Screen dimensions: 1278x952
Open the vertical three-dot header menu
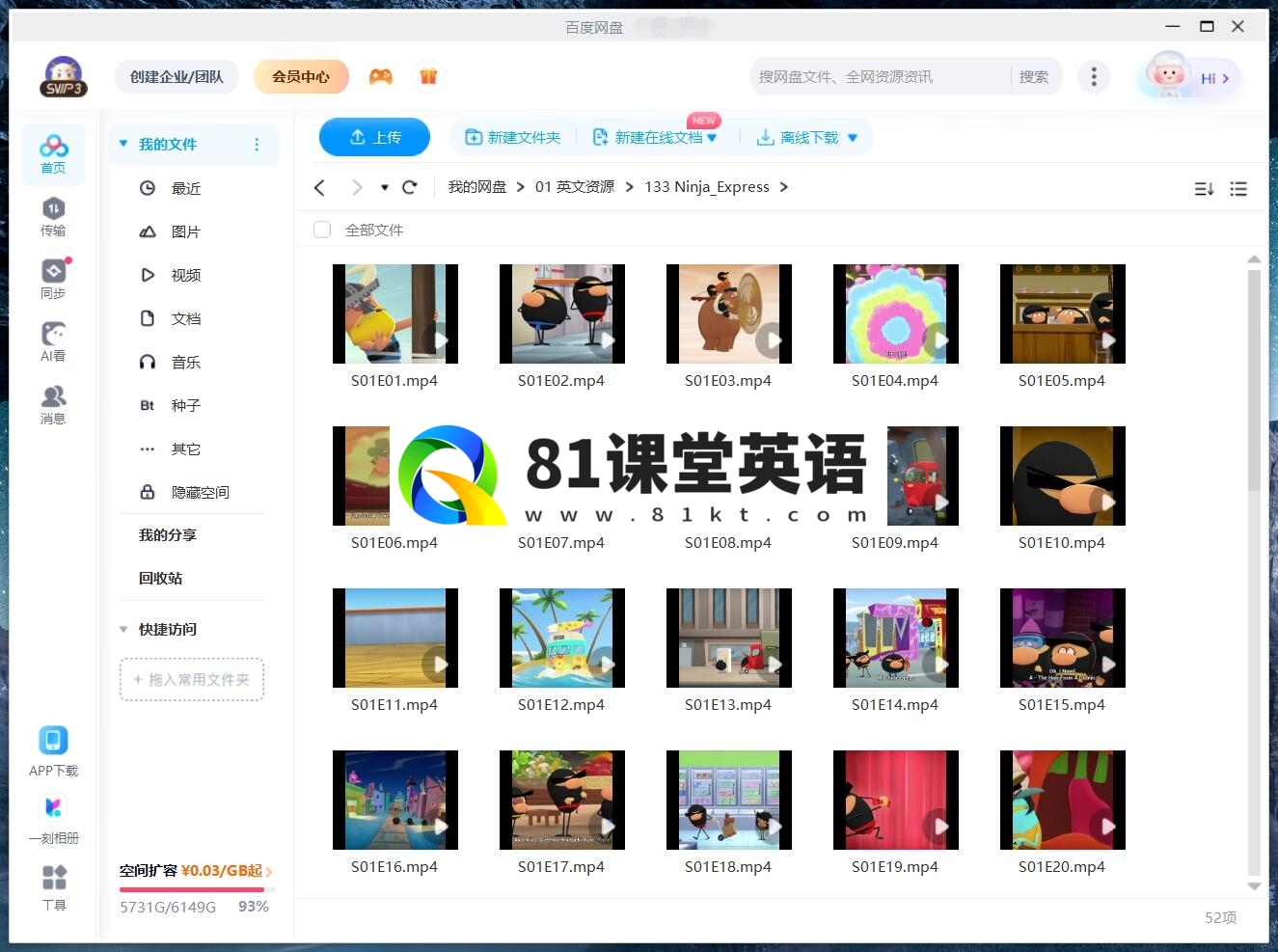point(1093,76)
